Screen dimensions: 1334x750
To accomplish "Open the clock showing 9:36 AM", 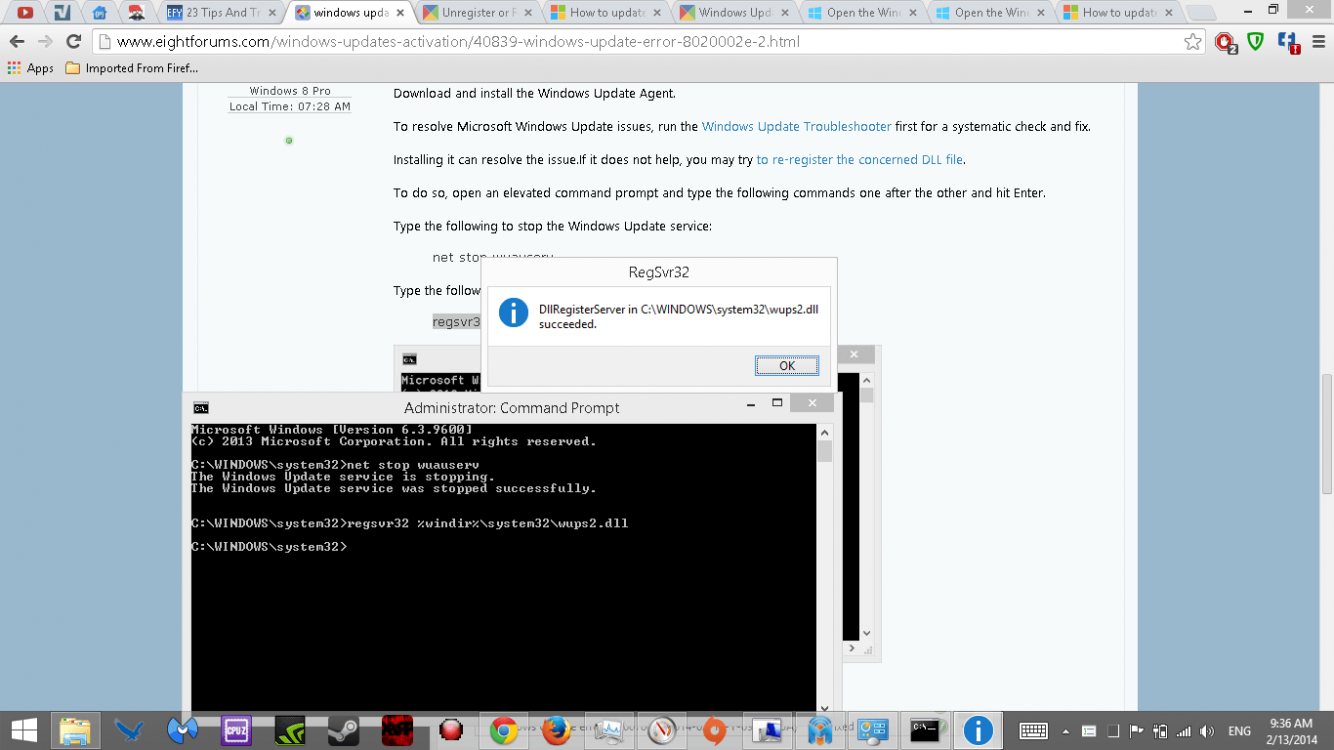I will [1290, 731].
